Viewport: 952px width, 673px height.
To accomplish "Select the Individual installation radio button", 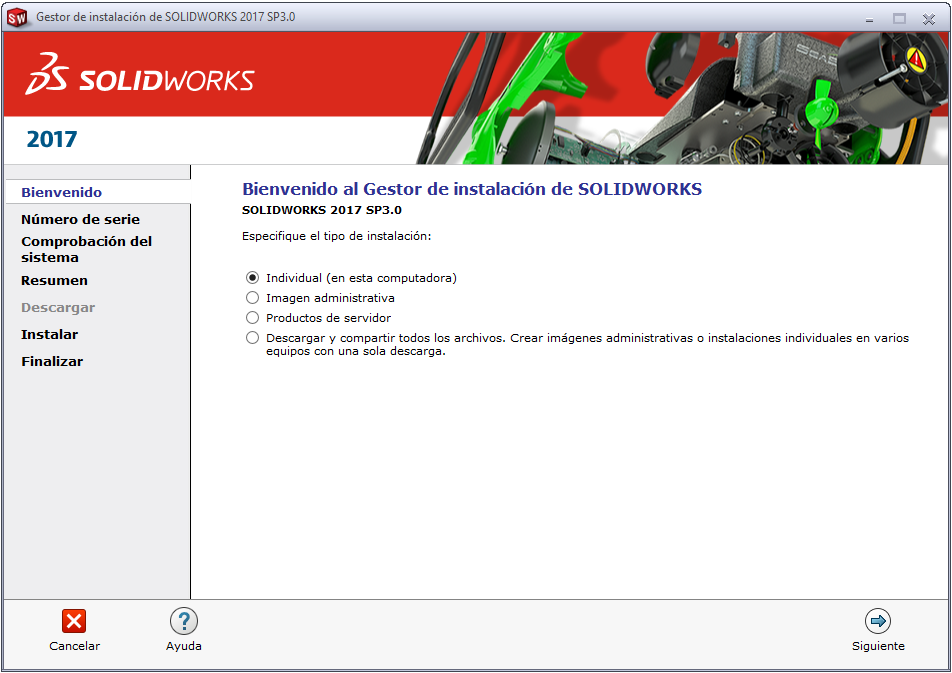I will coord(253,278).
